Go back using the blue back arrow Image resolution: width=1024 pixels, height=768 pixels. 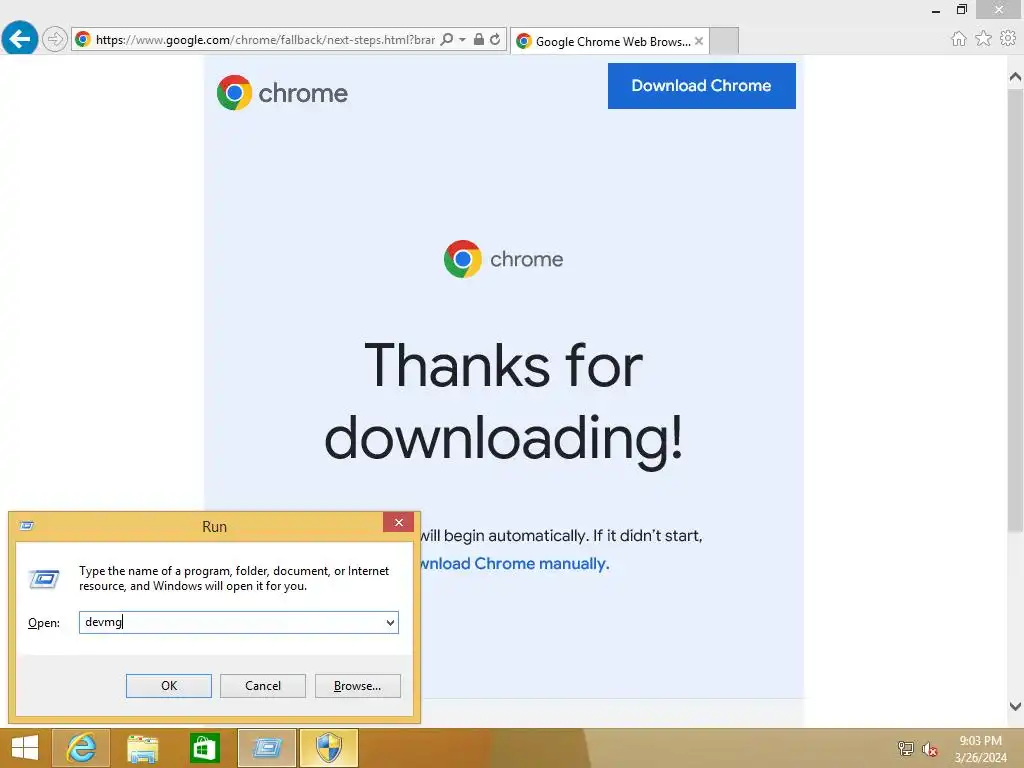(x=20, y=39)
